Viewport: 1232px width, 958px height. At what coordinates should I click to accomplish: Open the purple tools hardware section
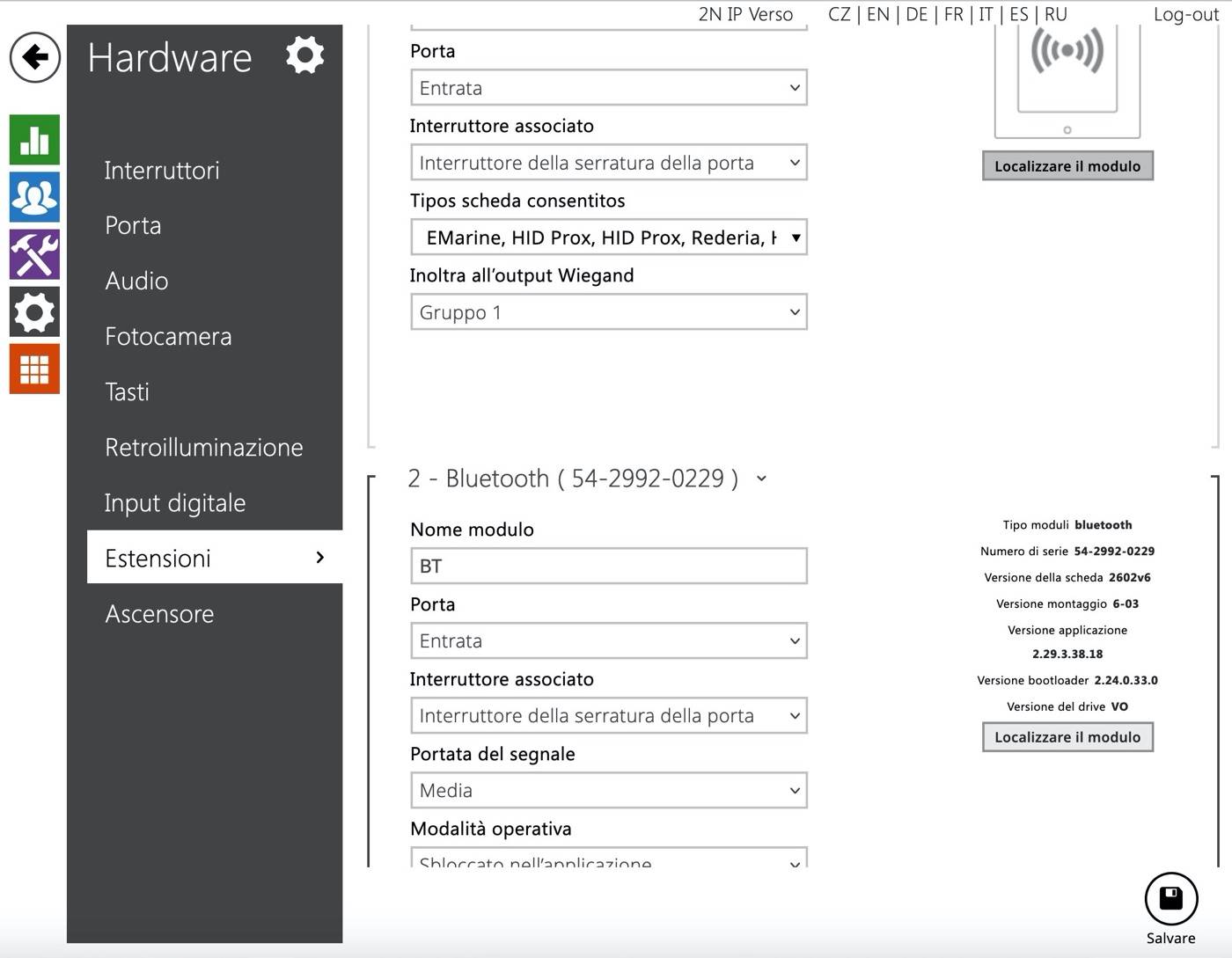coord(35,254)
